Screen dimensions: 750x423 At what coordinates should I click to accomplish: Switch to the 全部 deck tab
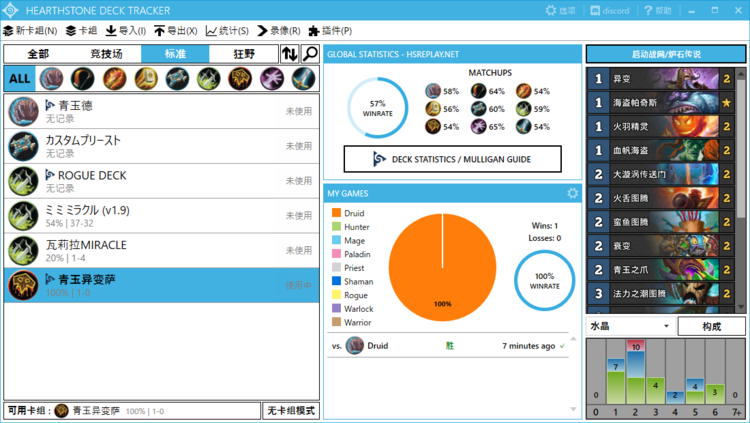coord(38,54)
